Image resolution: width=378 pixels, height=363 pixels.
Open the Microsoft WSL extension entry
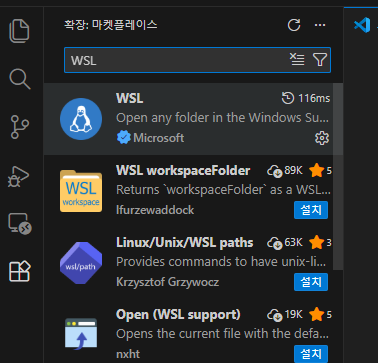click(188, 119)
